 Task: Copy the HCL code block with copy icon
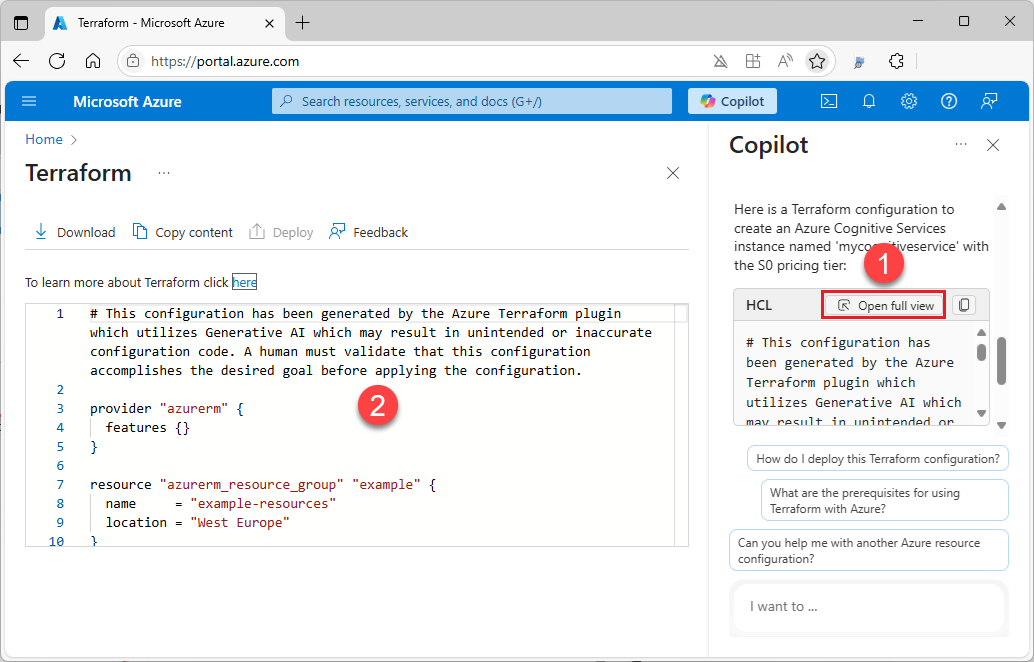(963, 305)
